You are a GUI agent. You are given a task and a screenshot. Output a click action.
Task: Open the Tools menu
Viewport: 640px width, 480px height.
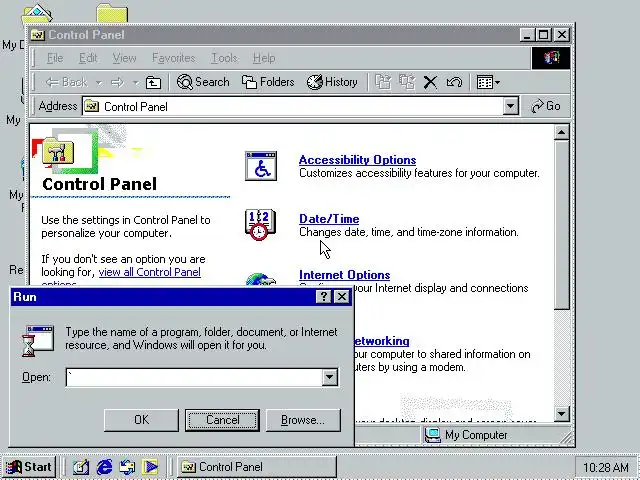pyautogui.click(x=224, y=58)
